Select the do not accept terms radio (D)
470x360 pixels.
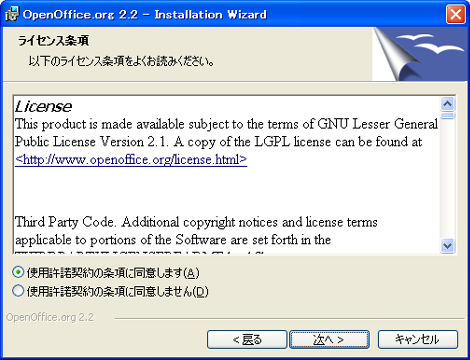tap(18, 291)
